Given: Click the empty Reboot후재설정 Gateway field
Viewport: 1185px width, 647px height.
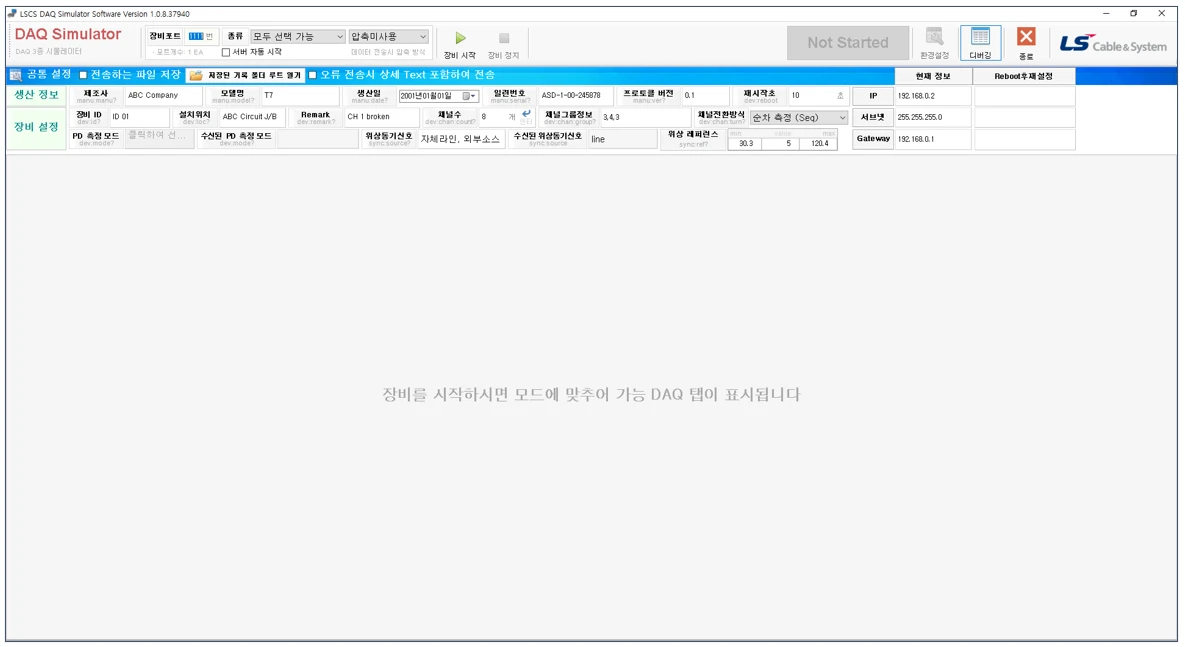Looking at the screenshot, I should 1024,138.
